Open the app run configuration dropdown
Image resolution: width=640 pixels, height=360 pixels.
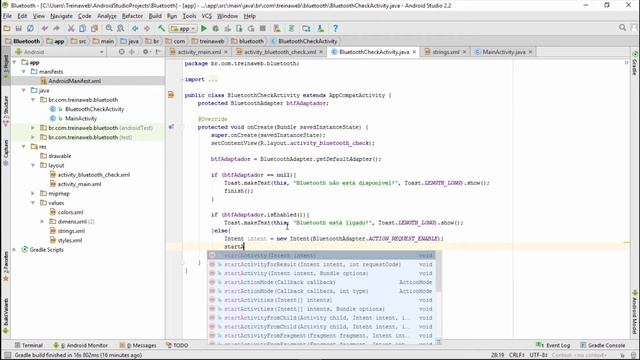tap(183, 29)
